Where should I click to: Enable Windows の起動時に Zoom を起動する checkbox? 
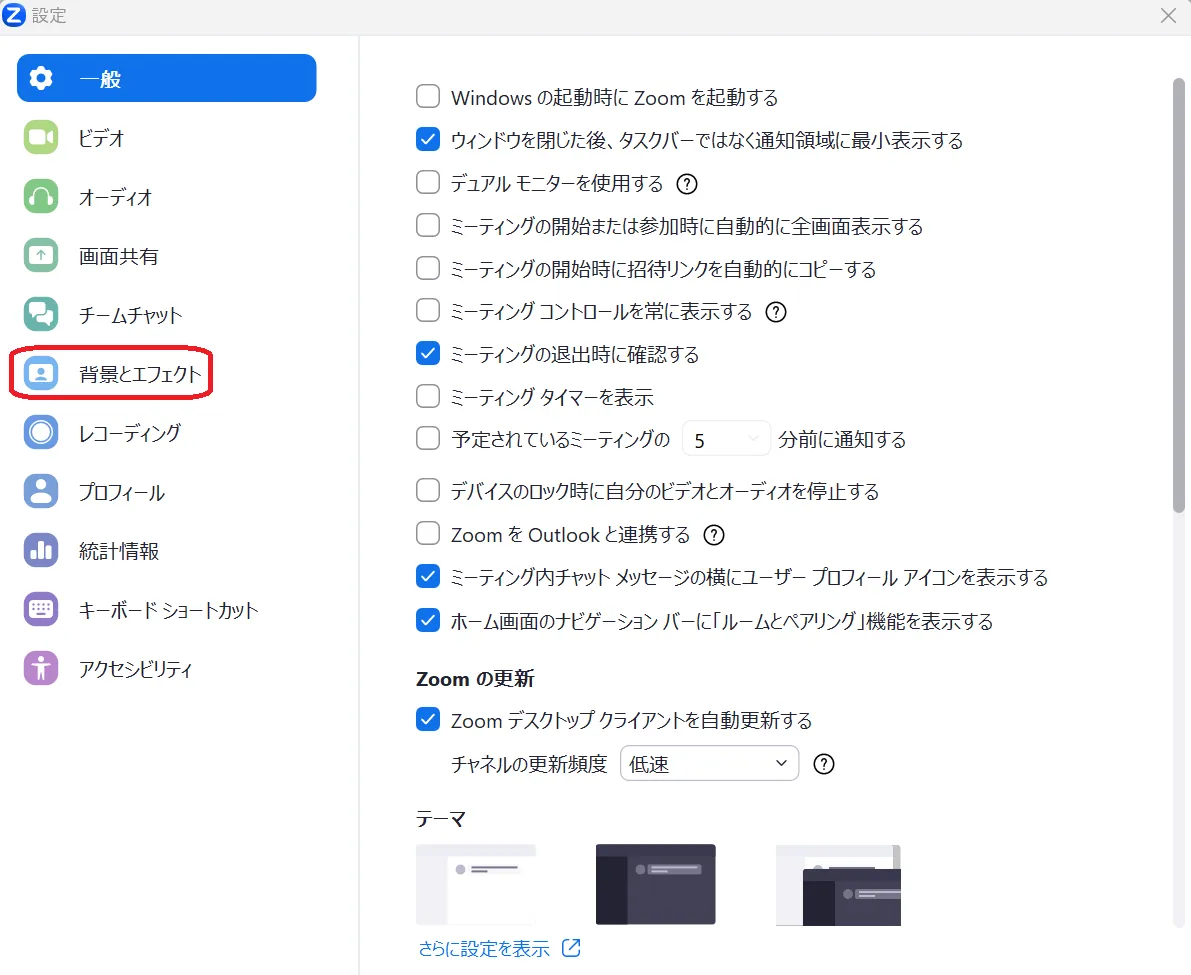[428, 97]
